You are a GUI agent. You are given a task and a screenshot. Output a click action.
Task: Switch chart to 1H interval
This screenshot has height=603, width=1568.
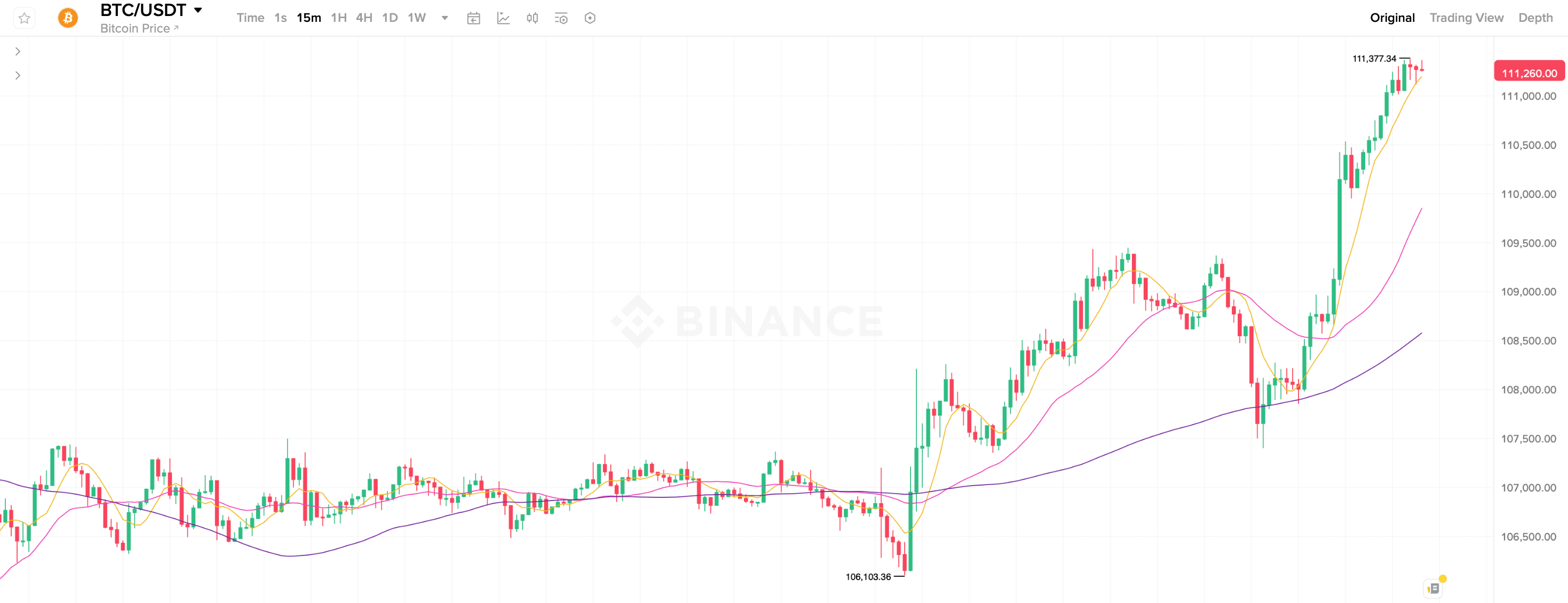click(338, 18)
